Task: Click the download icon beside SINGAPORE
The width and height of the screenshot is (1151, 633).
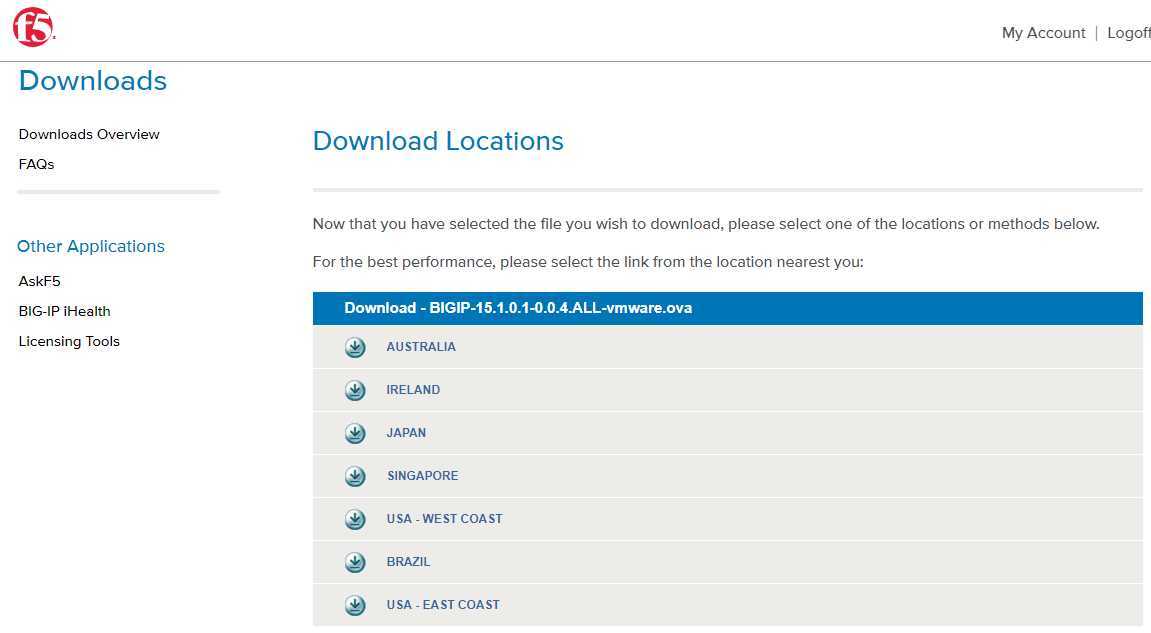Action: pos(355,476)
